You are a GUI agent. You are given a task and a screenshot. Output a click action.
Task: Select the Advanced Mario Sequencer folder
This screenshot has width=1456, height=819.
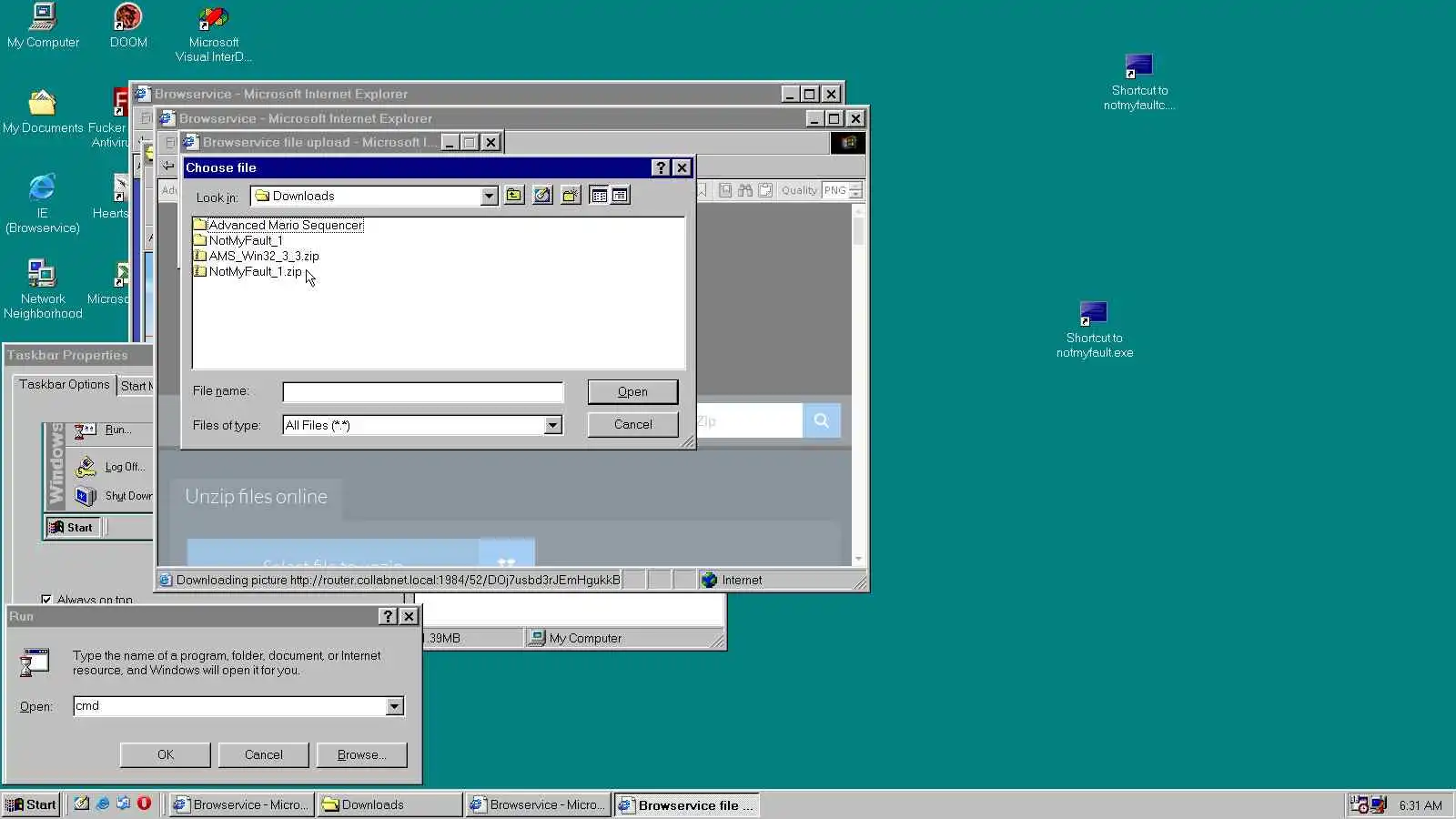(278, 225)
